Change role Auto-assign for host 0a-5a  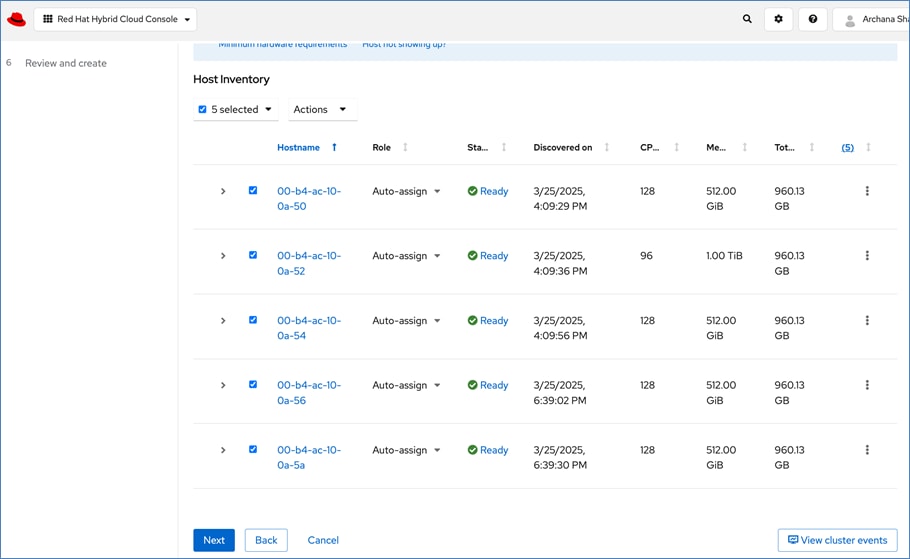(406, 450)
